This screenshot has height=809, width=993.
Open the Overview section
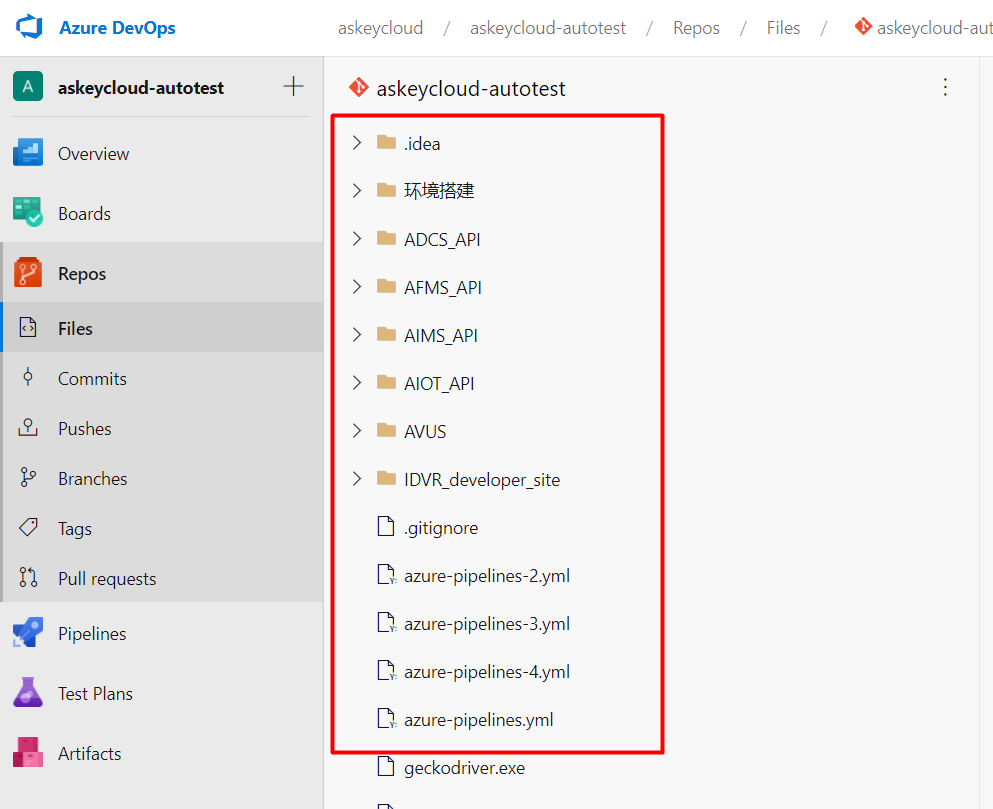(94, 154)
